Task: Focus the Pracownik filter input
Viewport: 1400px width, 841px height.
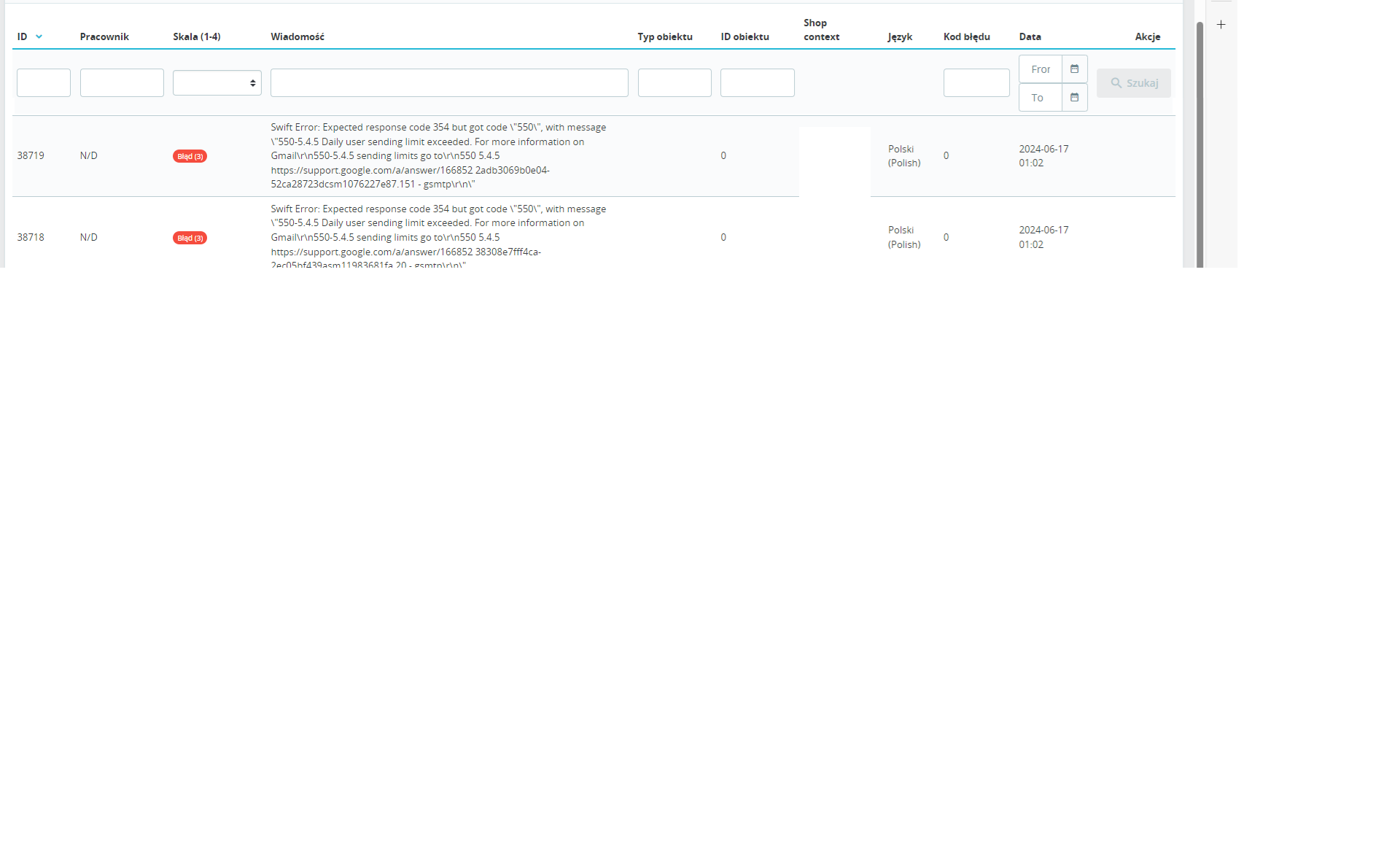Action: pos(122,83)
